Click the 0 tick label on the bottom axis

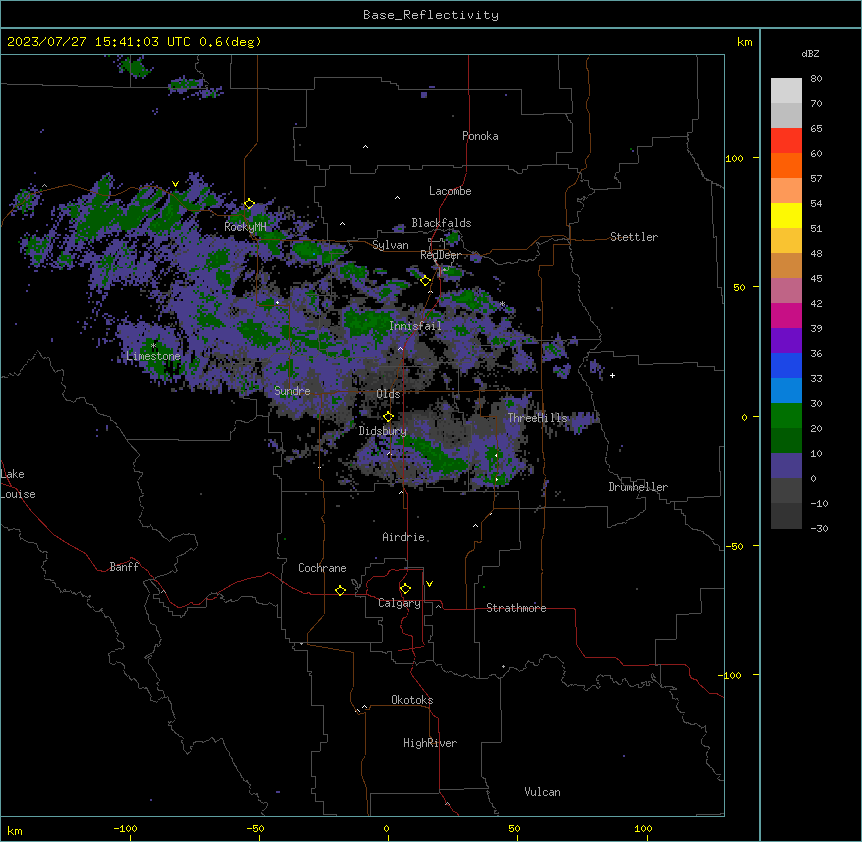point(386,828)
